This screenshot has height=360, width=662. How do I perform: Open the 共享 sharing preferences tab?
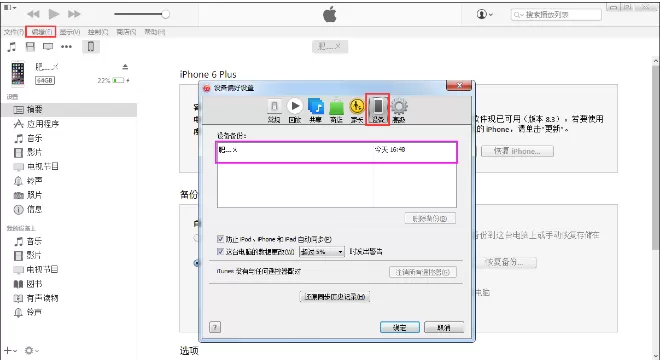[x=315, y=110]
